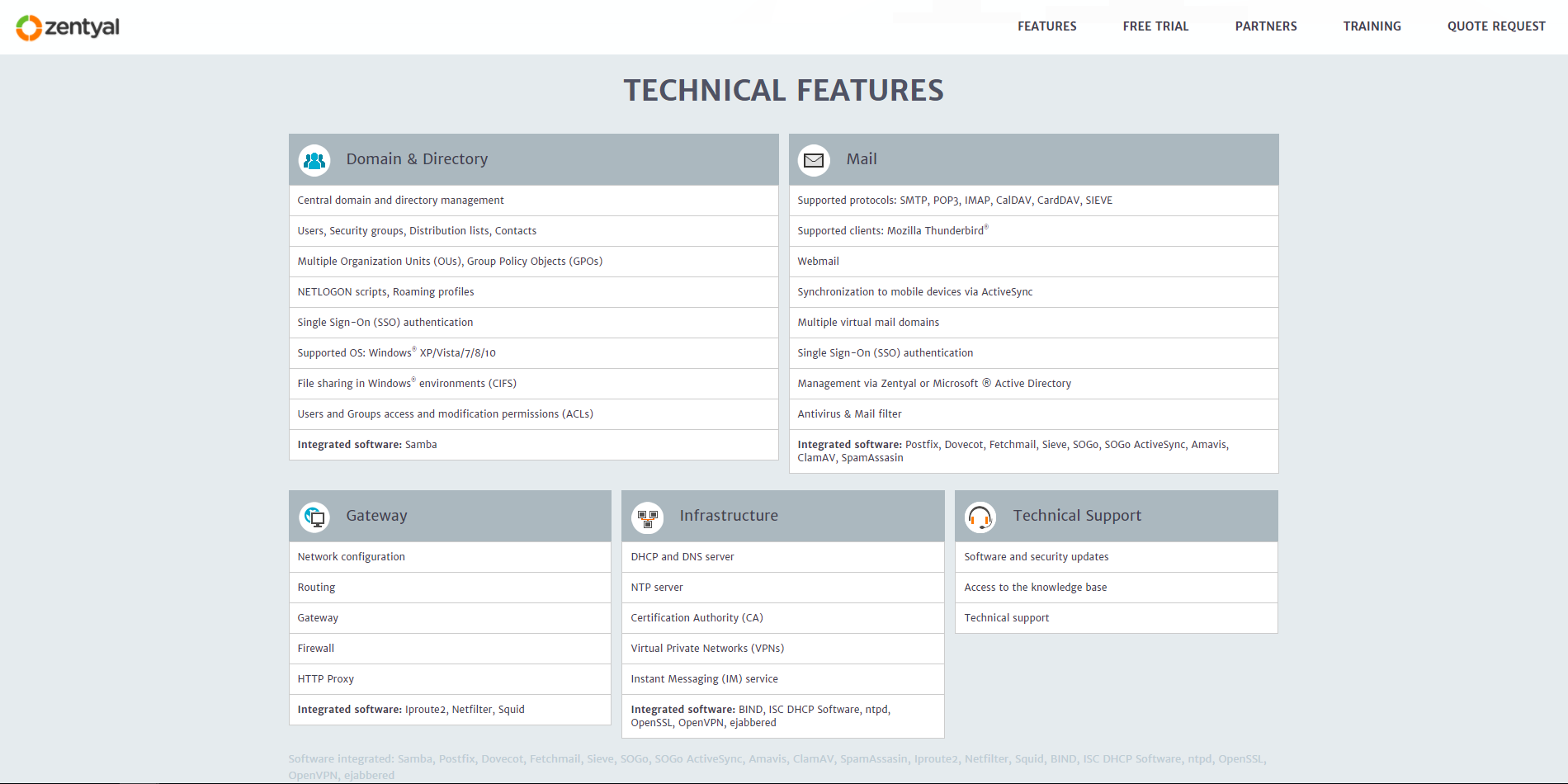Open the FREE TRIAL menu item
This screenshot has width=1568, height=784.
tap(1155, 26)
